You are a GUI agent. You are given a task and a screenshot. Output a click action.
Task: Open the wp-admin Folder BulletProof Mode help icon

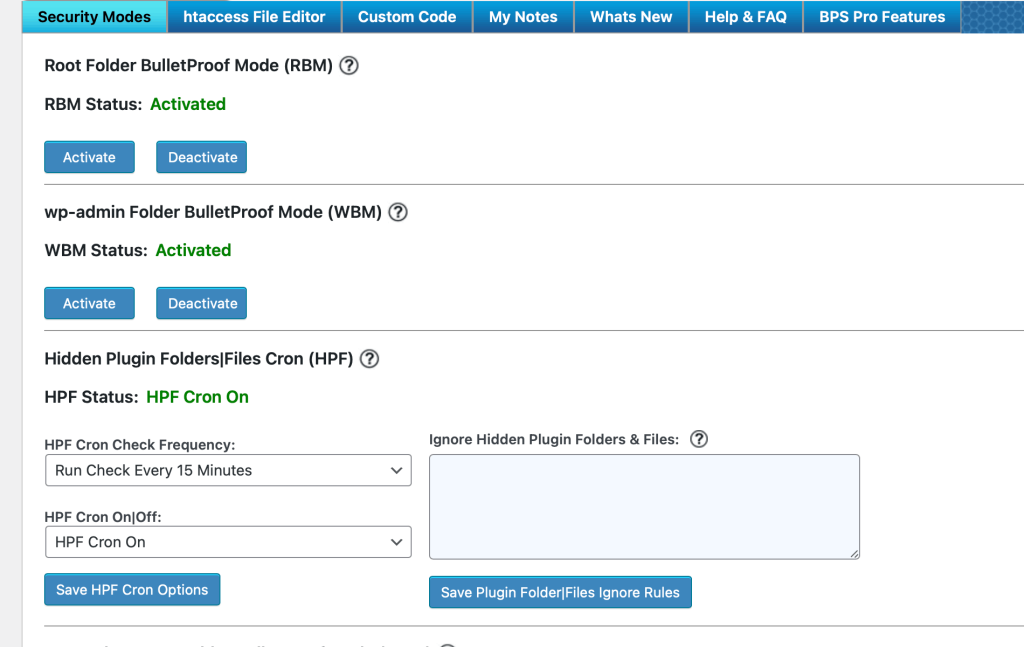pos(397,212)
